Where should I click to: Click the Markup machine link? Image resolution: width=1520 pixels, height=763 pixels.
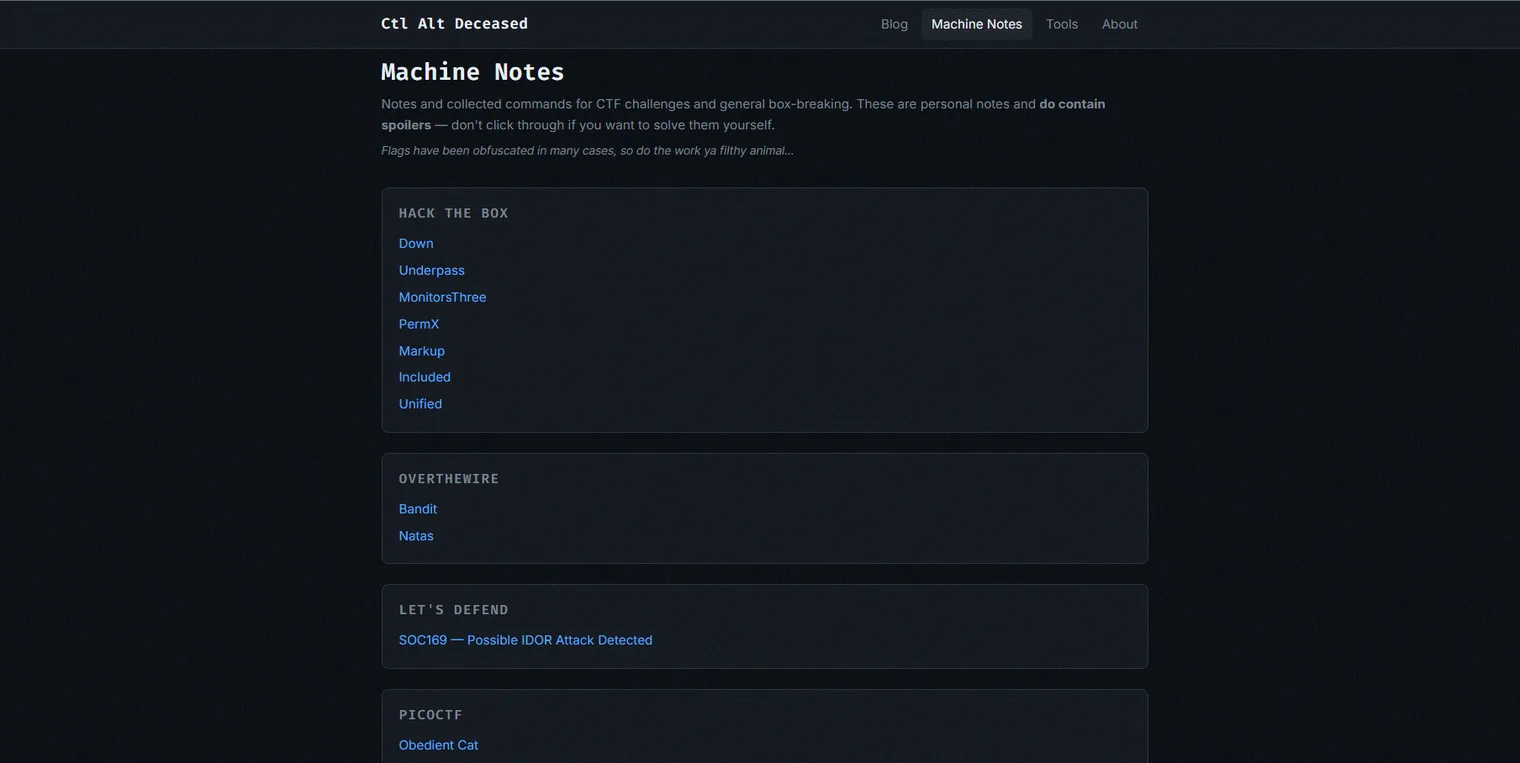(x=422, y=351)
